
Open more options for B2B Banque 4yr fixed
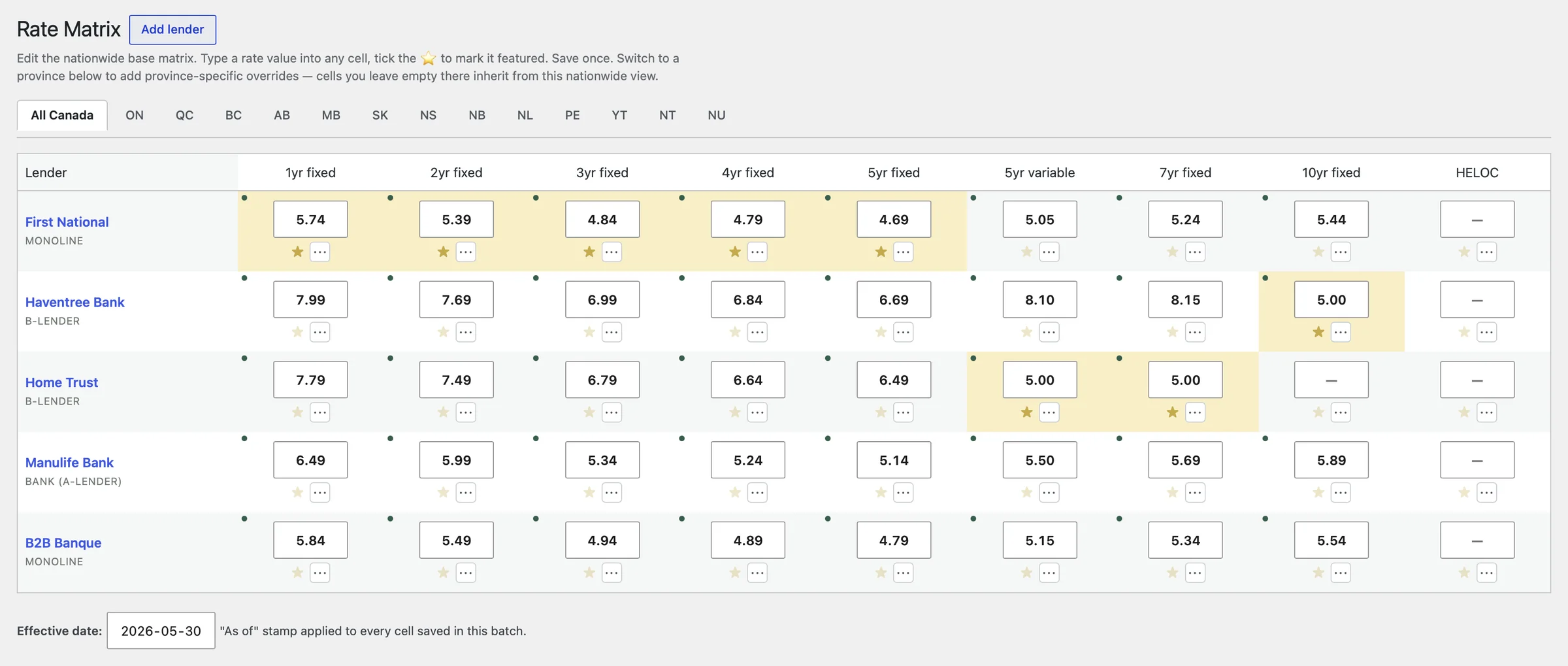point(757,573)
